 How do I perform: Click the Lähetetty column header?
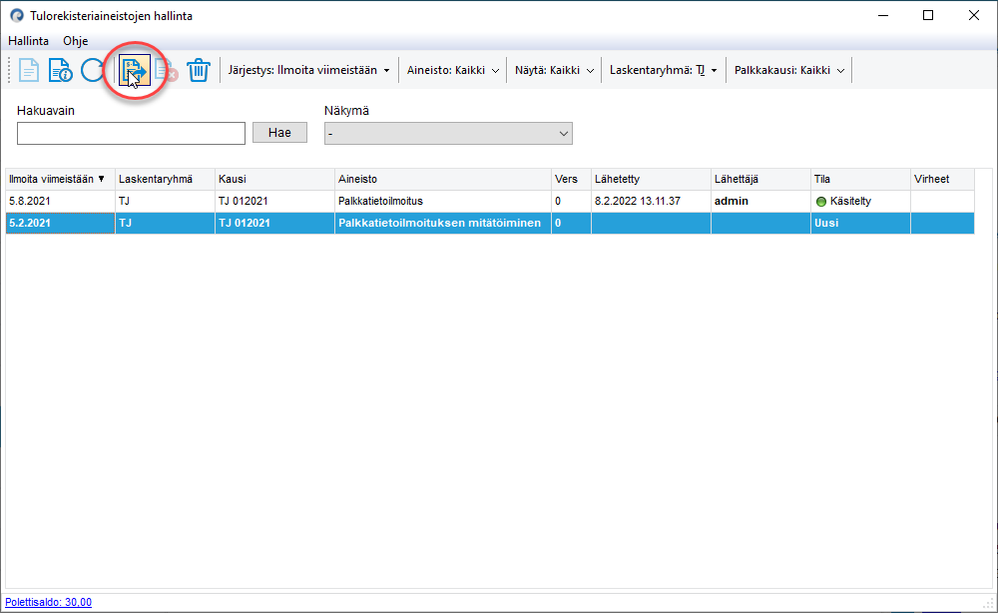(x=650, y=180)
